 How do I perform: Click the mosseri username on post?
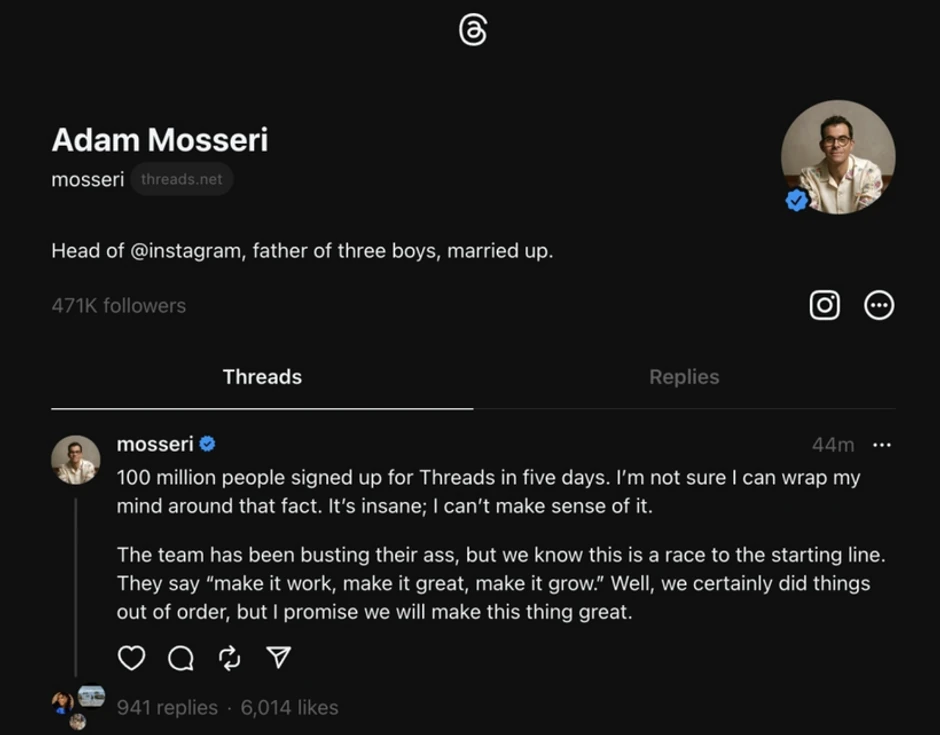click(155, 444)
